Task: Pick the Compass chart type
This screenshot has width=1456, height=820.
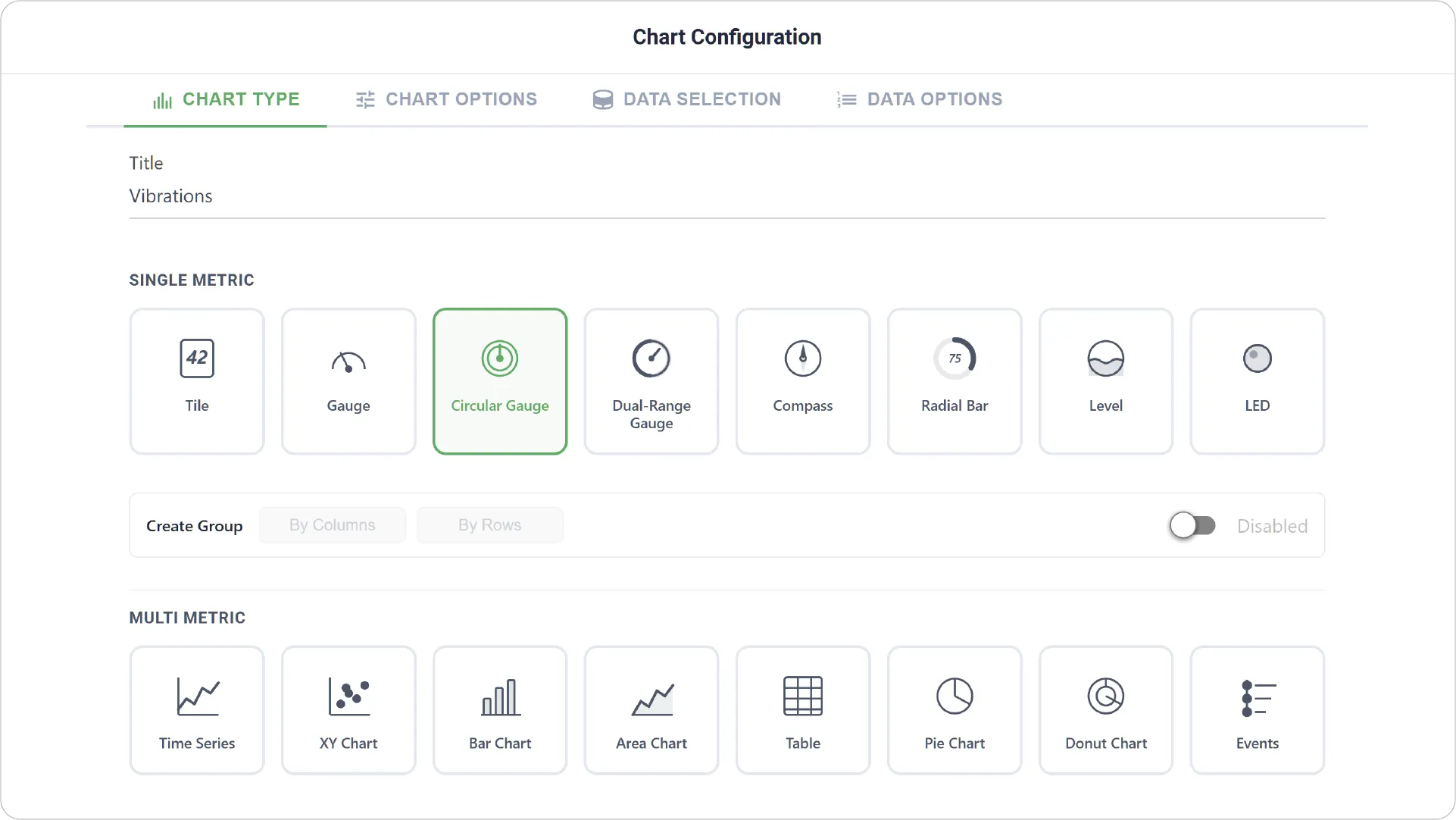Action: point(803,381)
